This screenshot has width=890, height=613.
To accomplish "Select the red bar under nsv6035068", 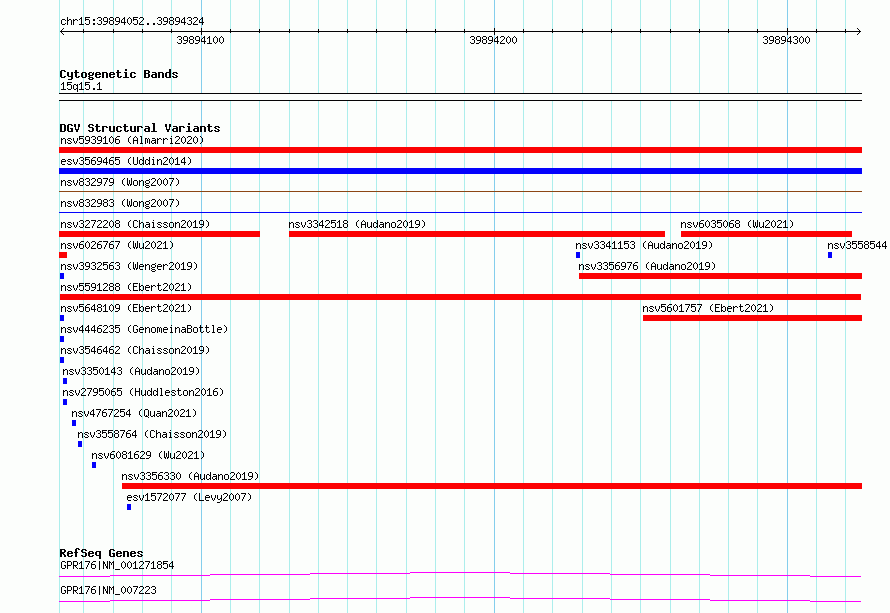I will pyautogui.click(x=766, y=234).
